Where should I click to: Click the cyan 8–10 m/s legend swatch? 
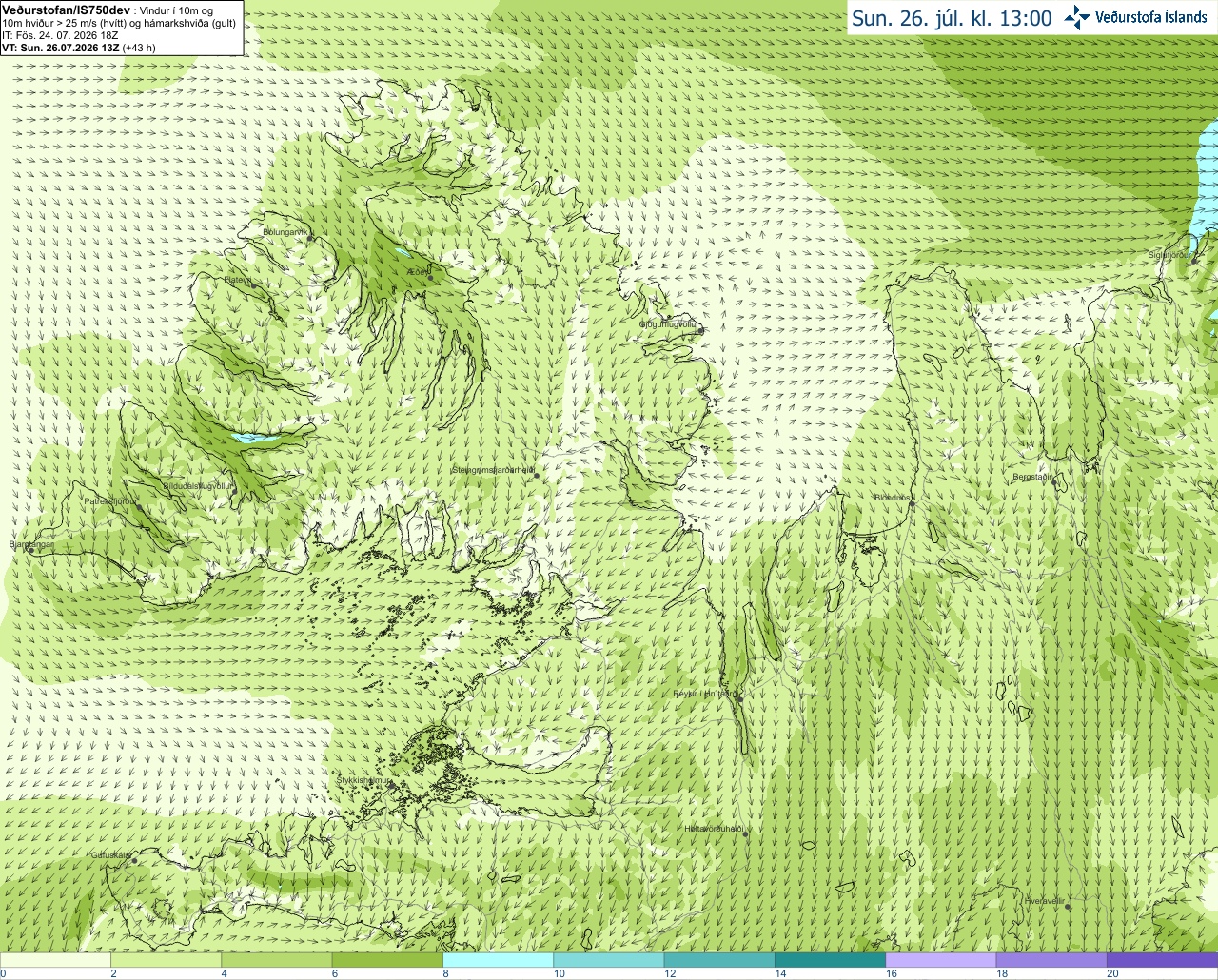[x=499, y=960]
